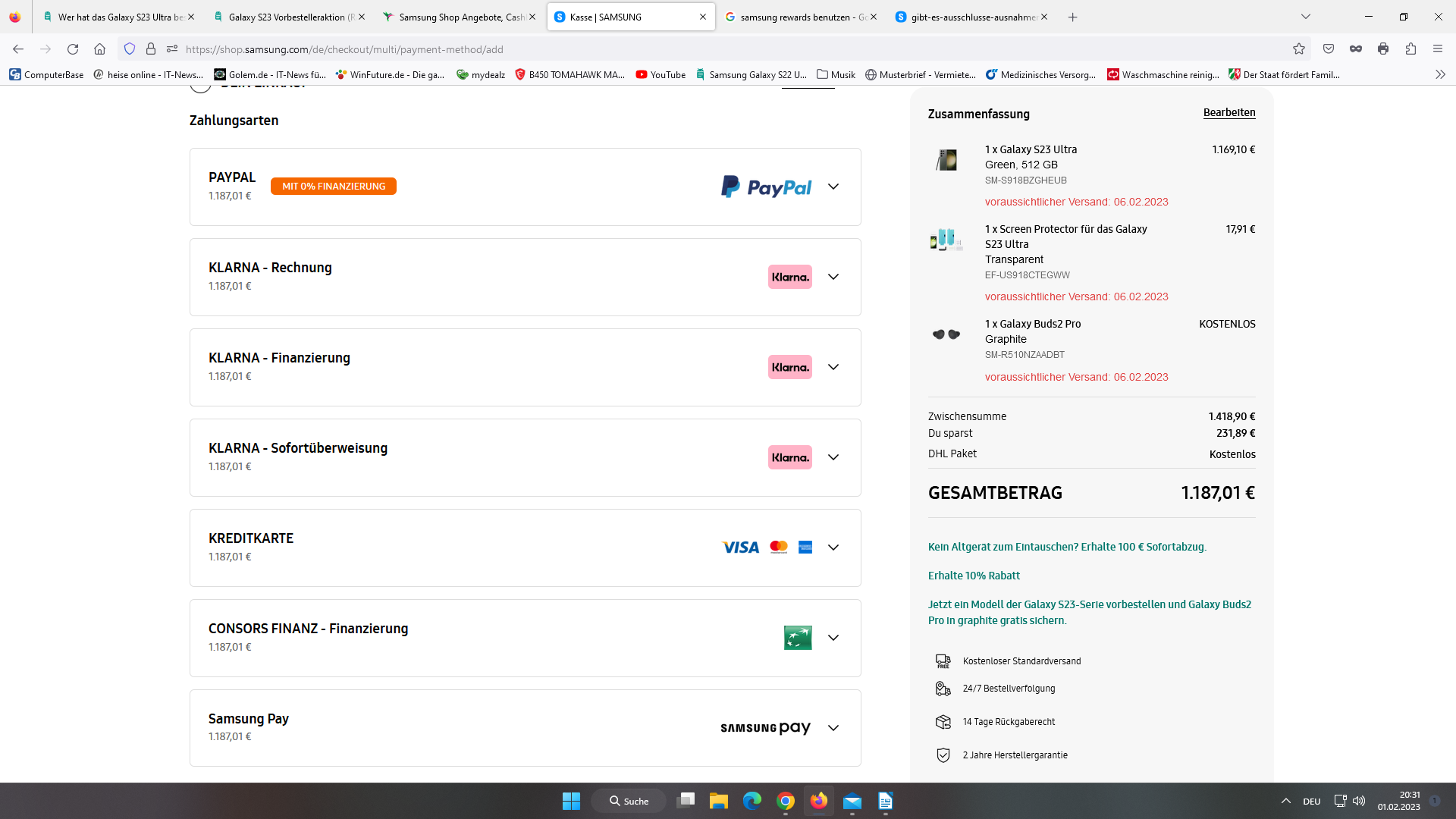Click the Bearbeiten link in summary
This screenshot has width=1456, height=819.
pyautogui.click(x=1228, y=113)
